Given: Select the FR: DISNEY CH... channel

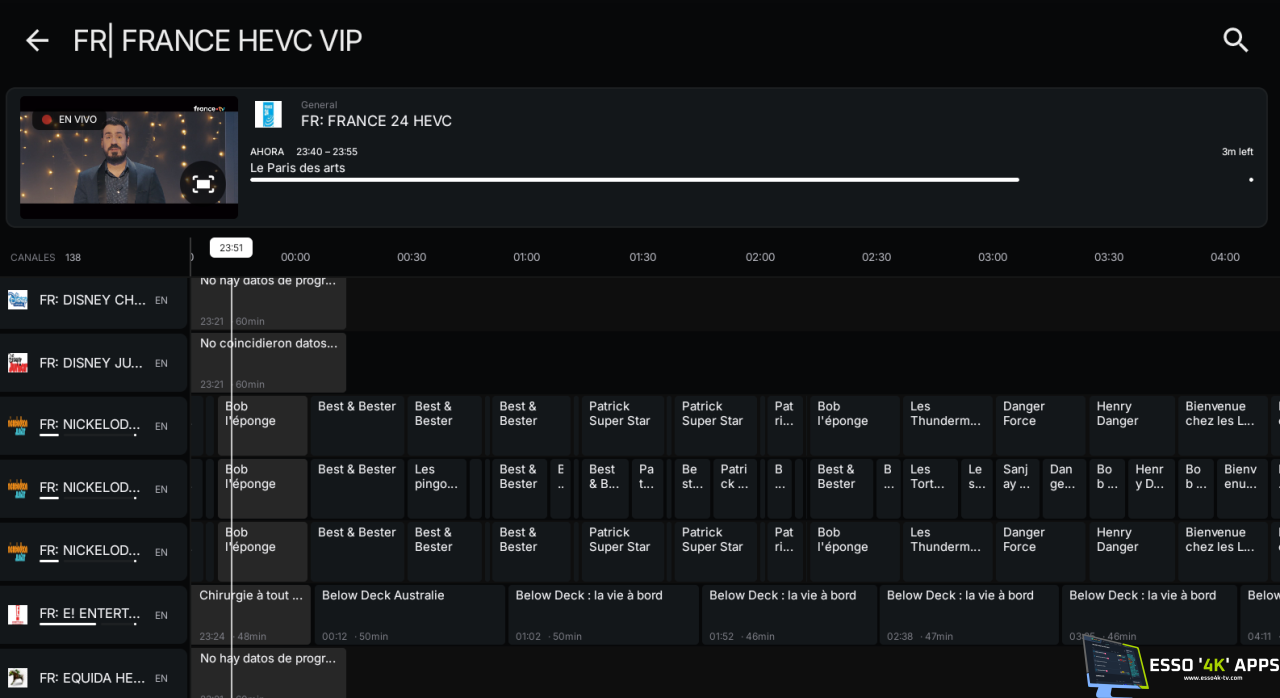Looking at the screenshot, I should point(94,300).
